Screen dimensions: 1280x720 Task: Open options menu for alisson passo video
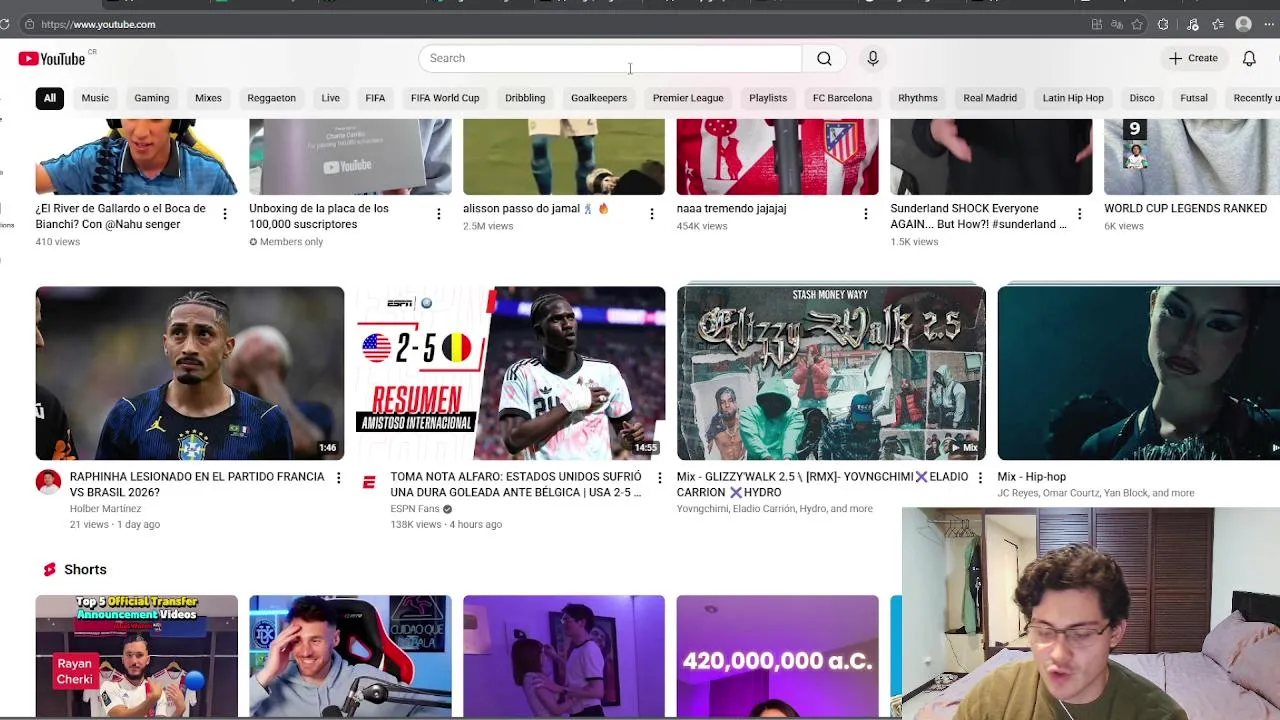tap(652, 214)
